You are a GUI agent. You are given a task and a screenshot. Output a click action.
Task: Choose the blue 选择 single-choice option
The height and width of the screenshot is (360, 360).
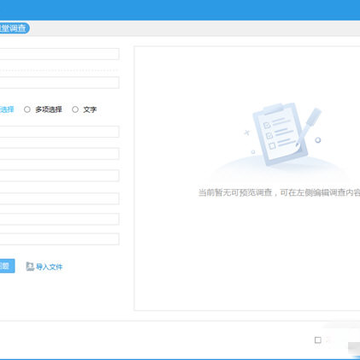point(7,109)
